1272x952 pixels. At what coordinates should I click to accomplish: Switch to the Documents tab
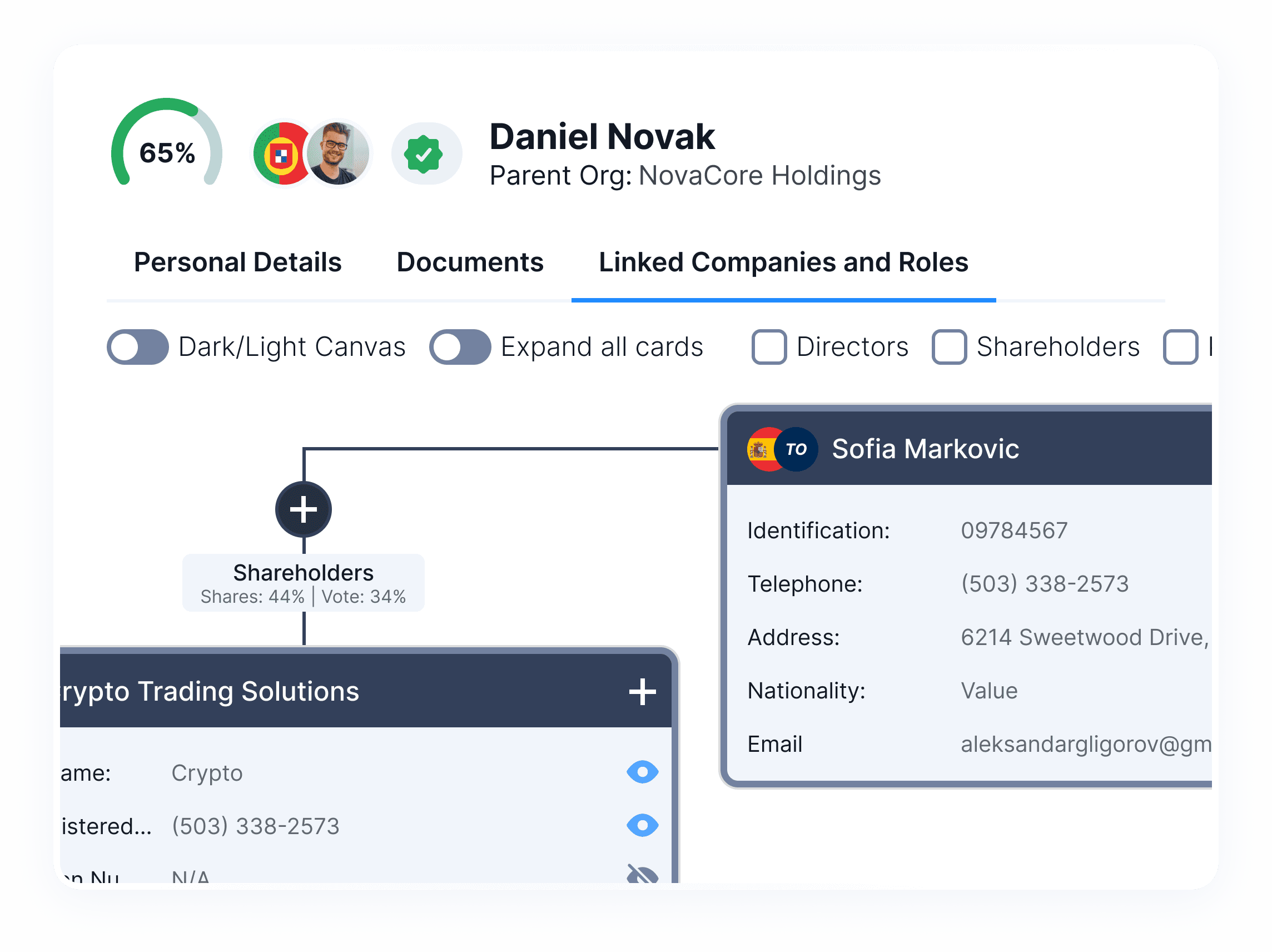click(x=470, y=262)
